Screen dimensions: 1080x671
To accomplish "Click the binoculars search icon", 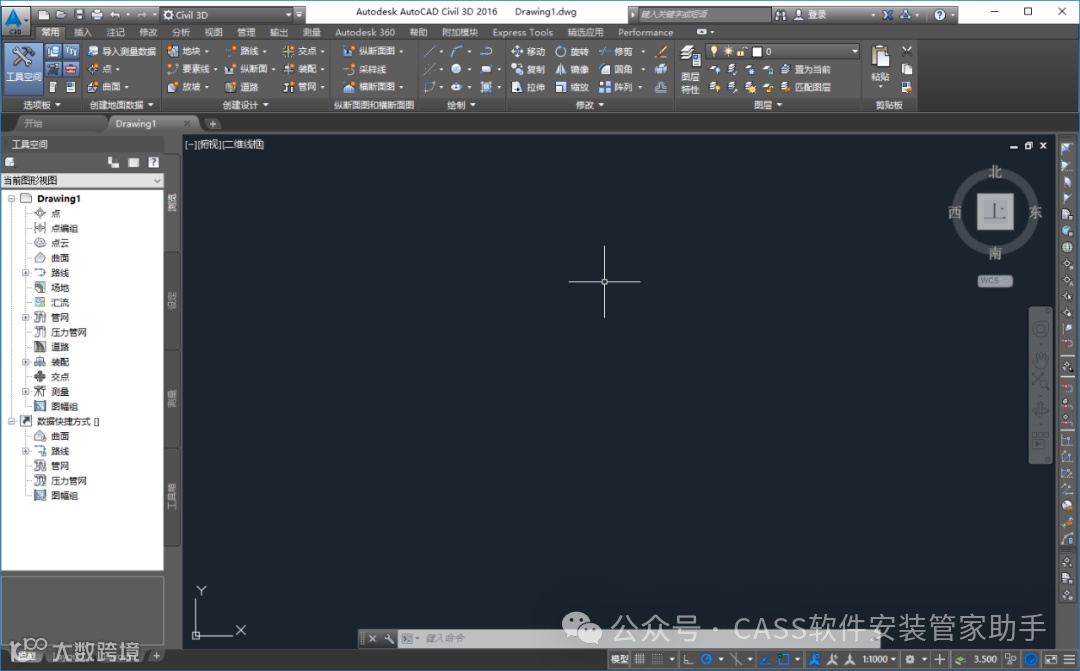I will (x=780, y=14).
